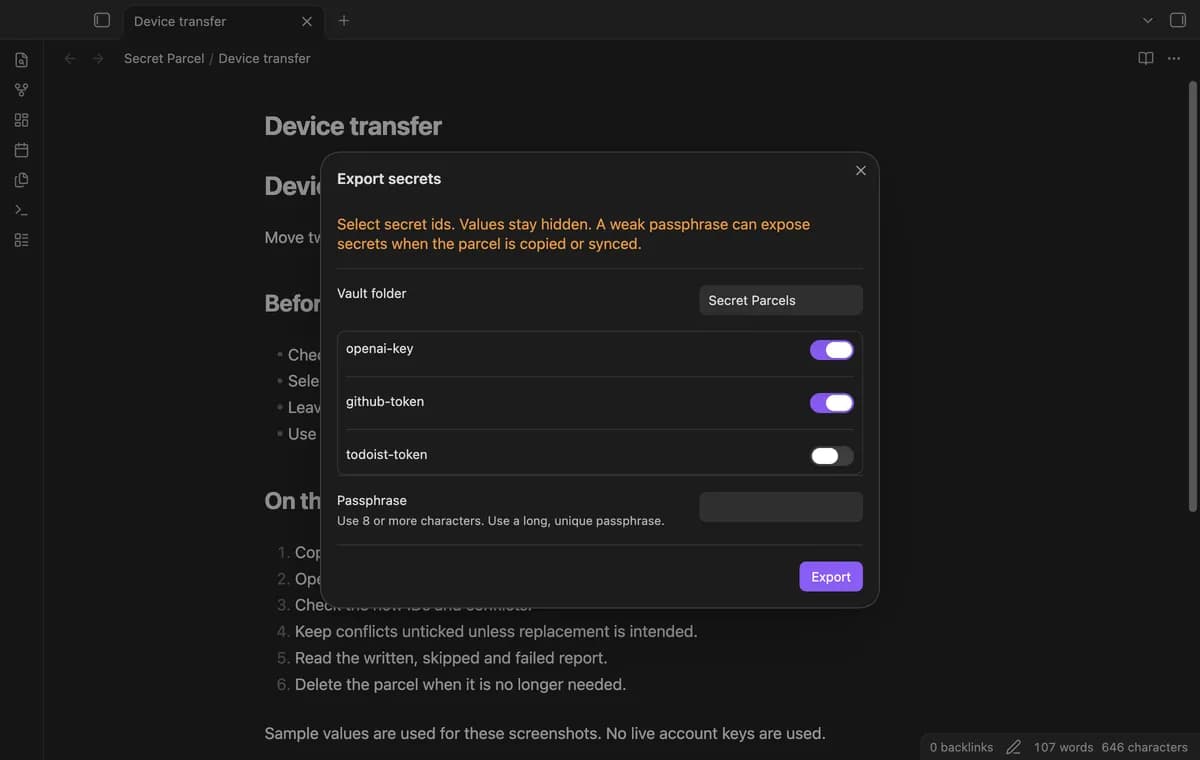
Task: Open more options three-dot menu
Action: tap(1174, 58)
